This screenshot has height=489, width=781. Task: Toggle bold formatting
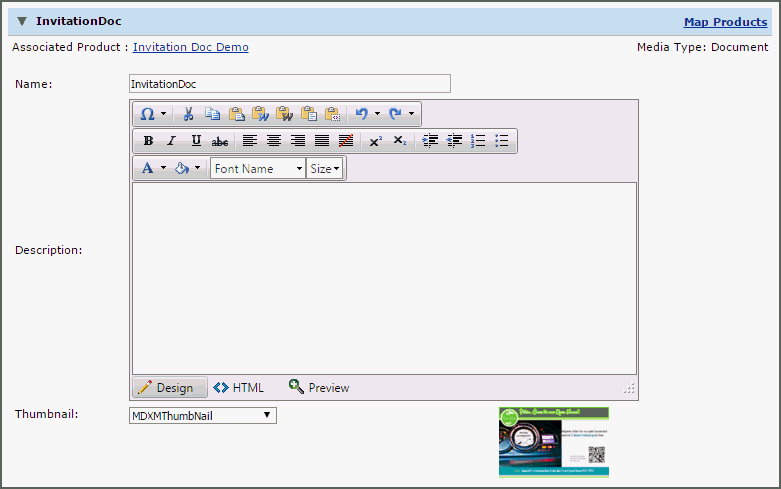tap(148, 141)
